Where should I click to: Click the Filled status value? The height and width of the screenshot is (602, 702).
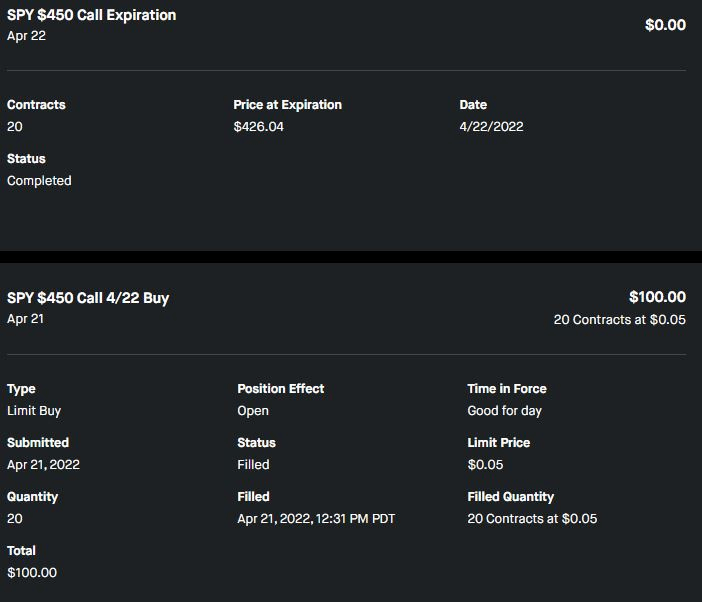click(x=253, y=465)
